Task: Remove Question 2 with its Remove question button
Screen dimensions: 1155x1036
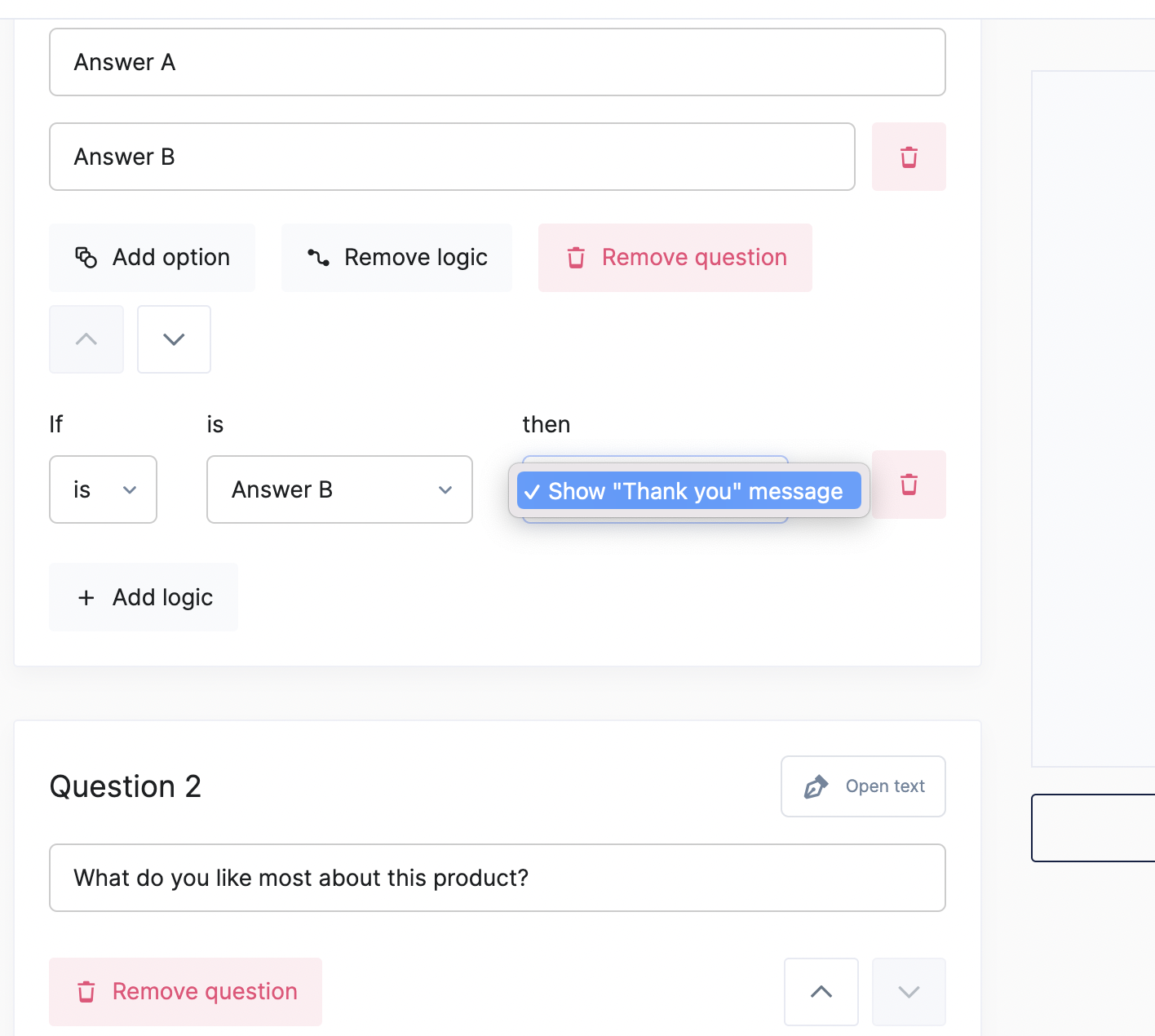Action: coord(186,992)
